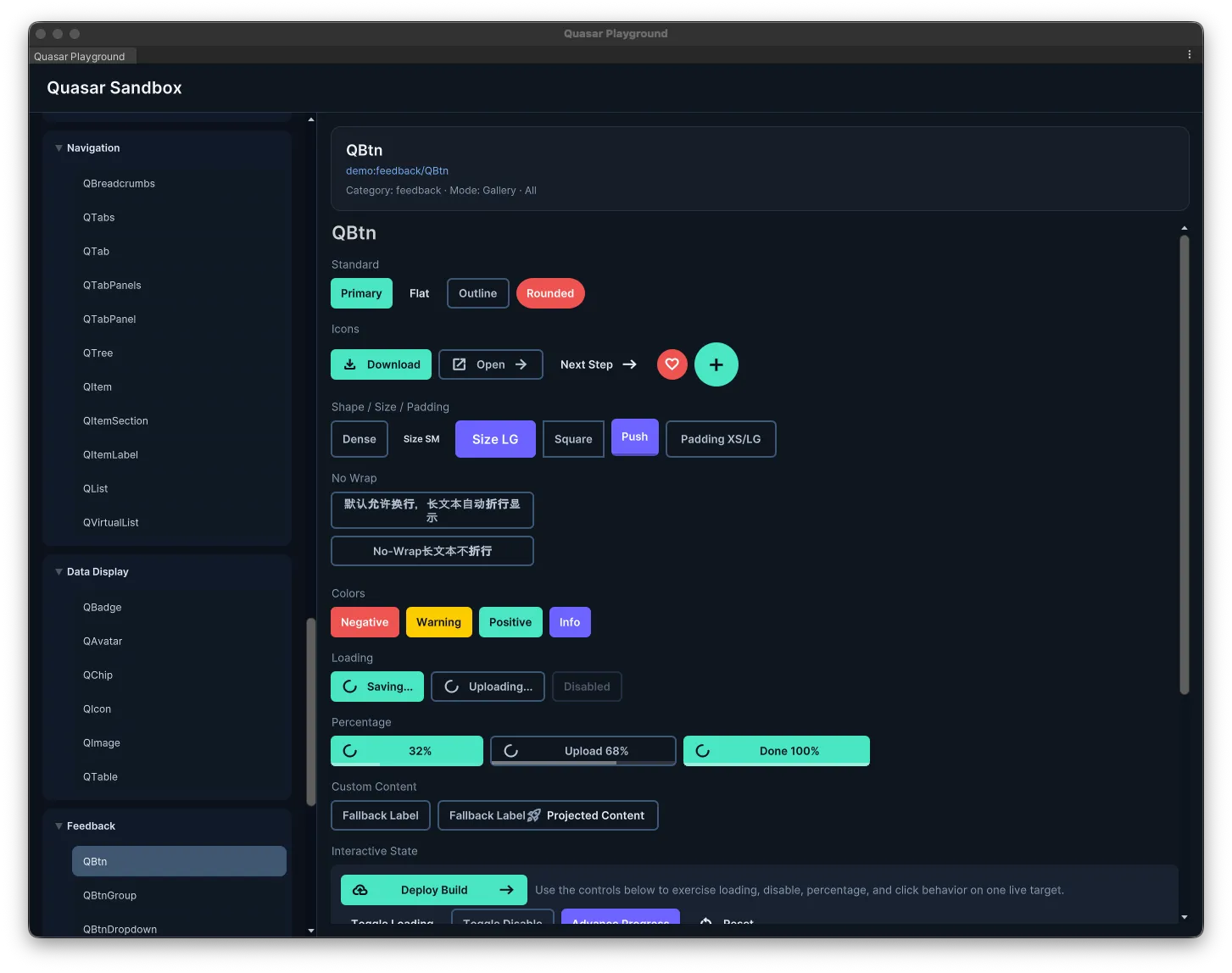Click the Padding XS/LG button
The height and width of the screenshot is (973, 1232).
721,439
